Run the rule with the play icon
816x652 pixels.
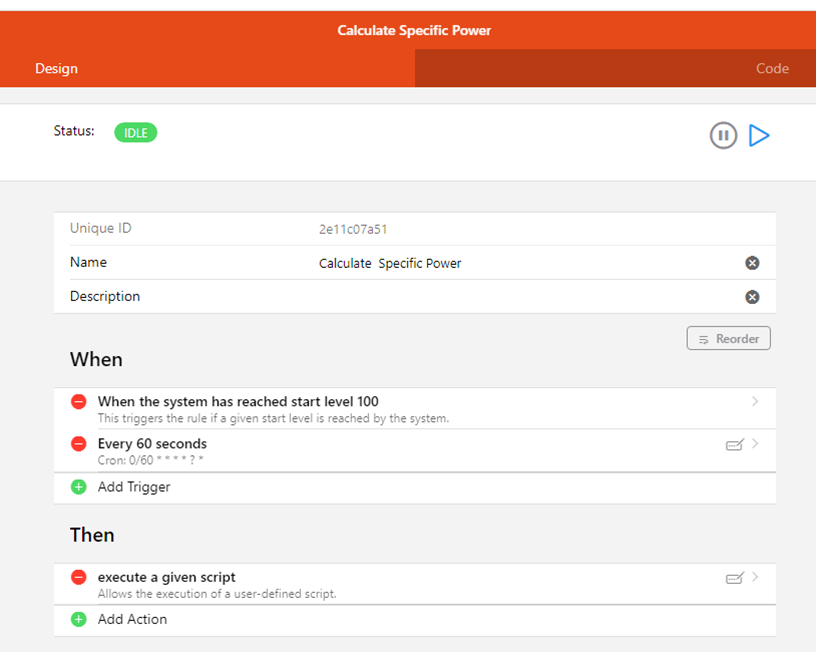click(x=759, y=135)
